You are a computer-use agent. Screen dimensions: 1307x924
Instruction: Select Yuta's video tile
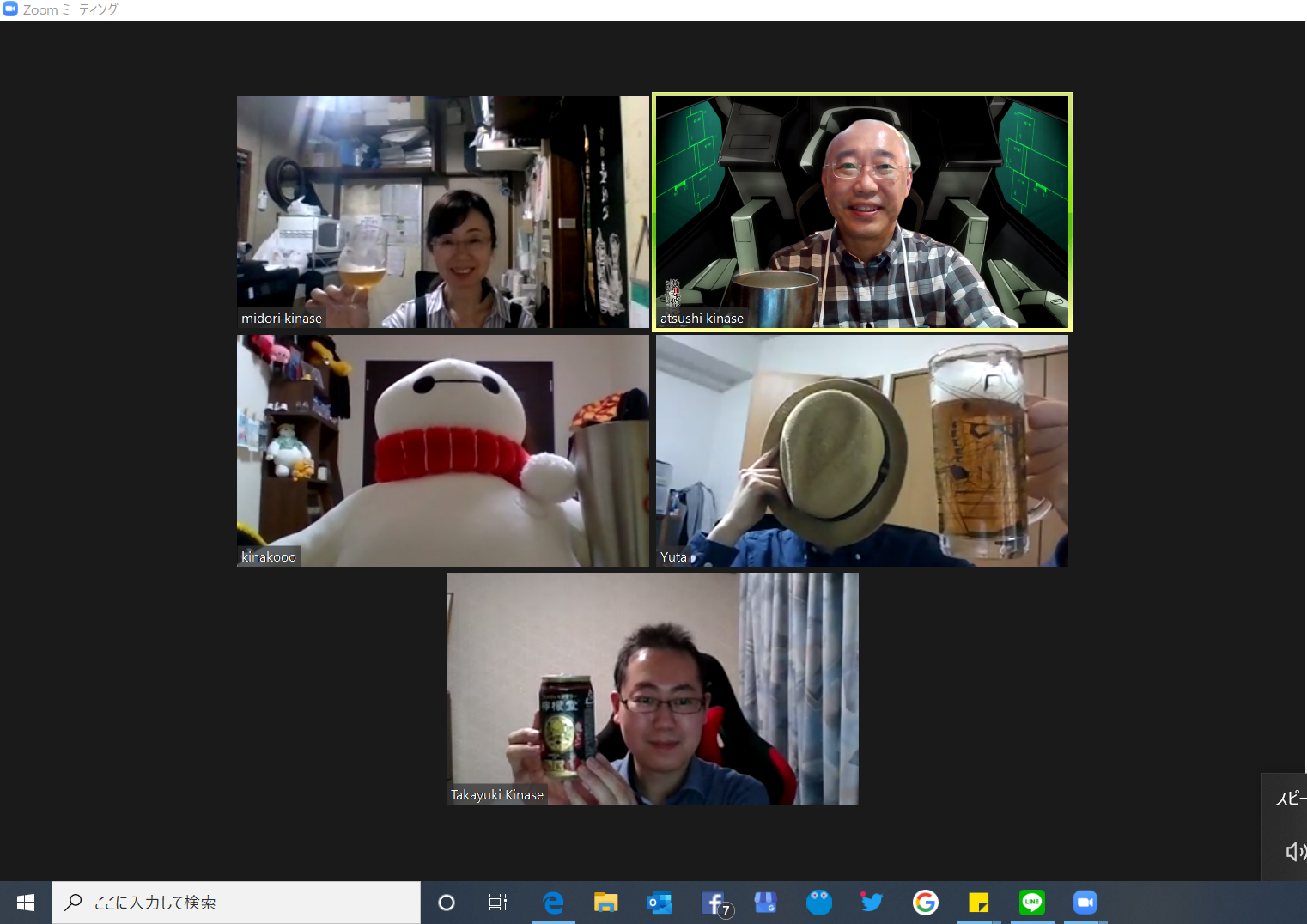coord(861,450)
